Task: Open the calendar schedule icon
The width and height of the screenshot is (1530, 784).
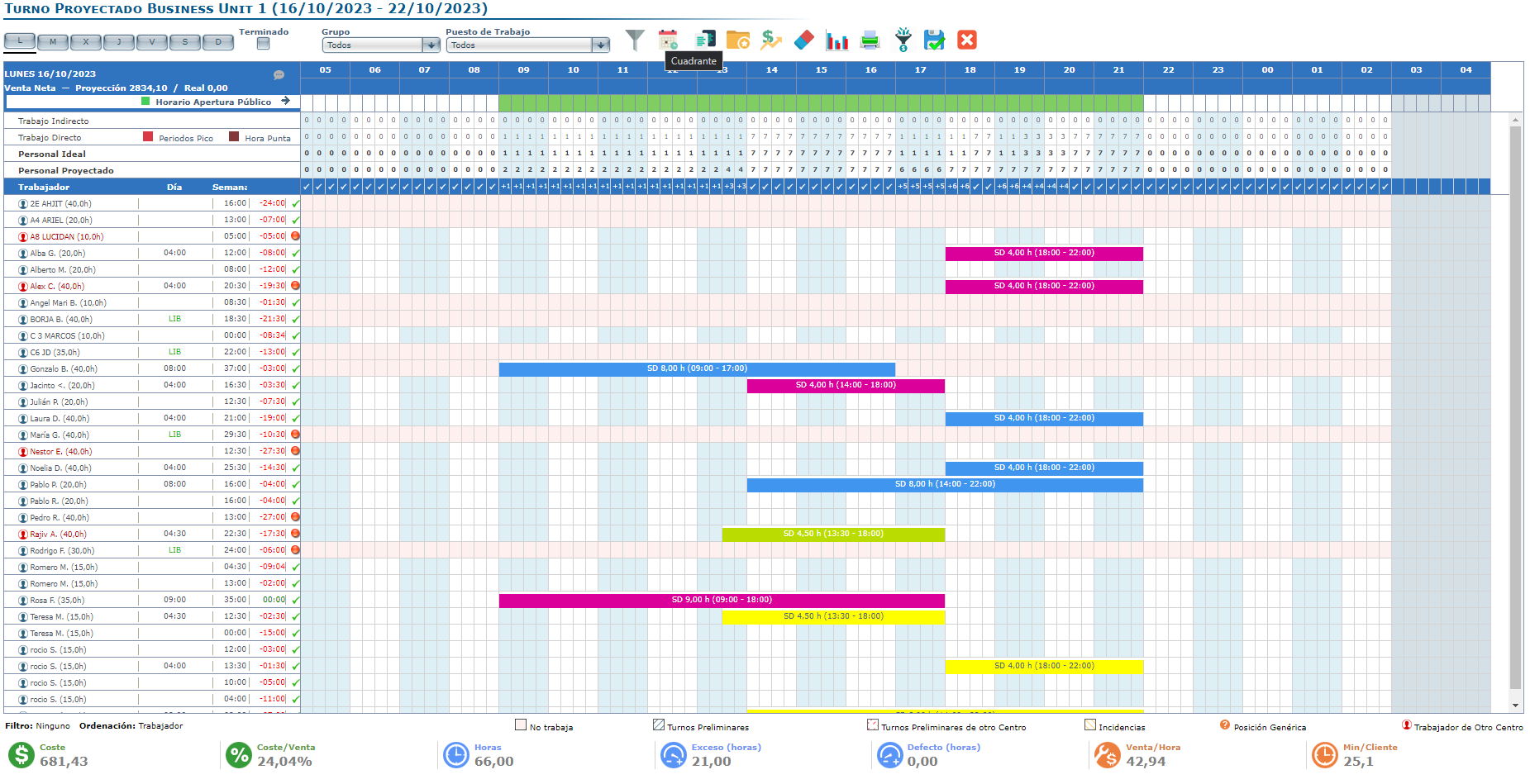Action: pos(668,40)
